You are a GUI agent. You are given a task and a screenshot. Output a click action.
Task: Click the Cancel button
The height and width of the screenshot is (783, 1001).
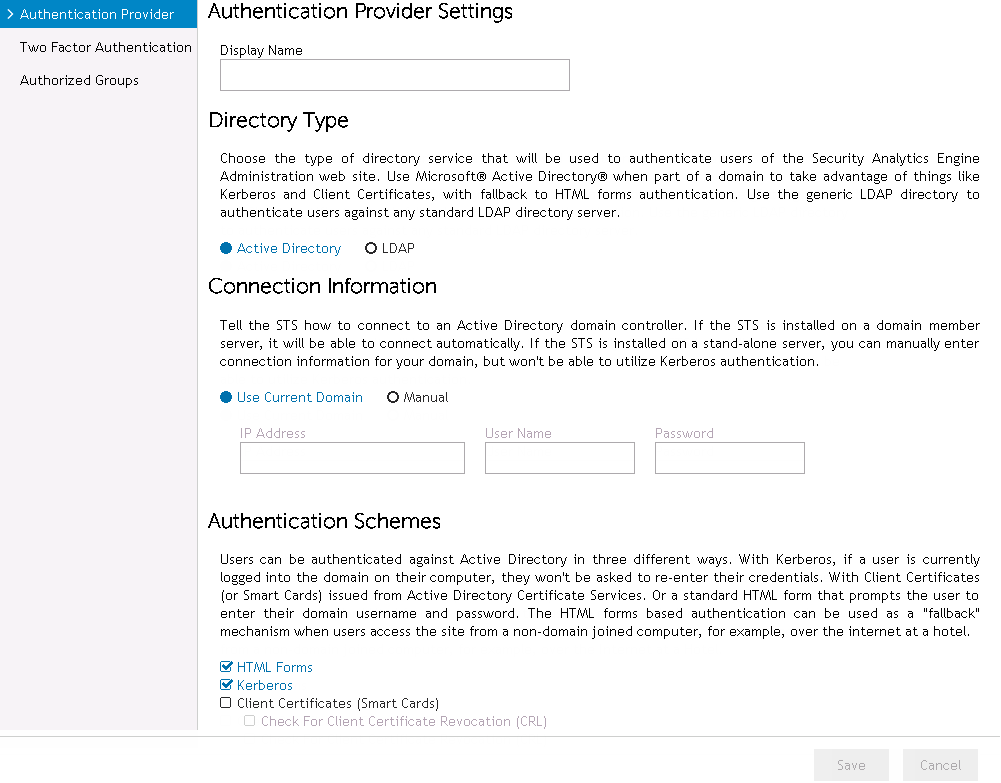[x=940, y=765]
